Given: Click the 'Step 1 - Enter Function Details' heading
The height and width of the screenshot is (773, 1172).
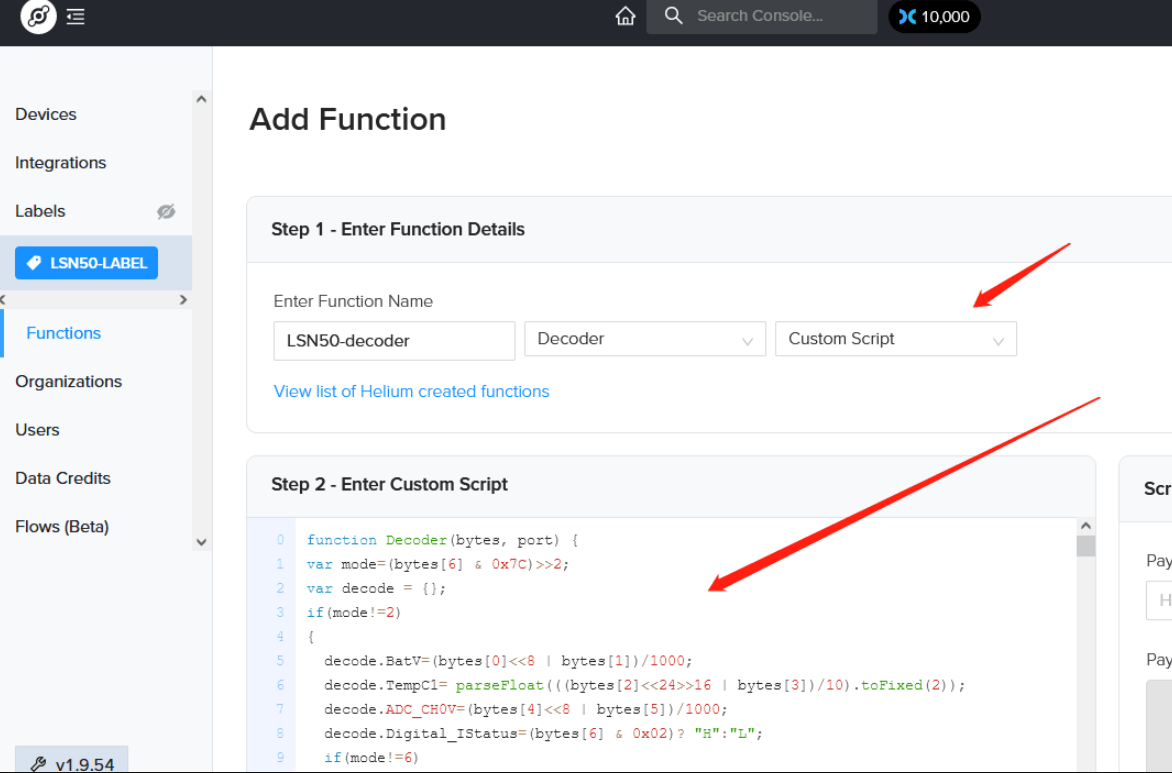Looking at the screenshot, I should click(398, 230).
